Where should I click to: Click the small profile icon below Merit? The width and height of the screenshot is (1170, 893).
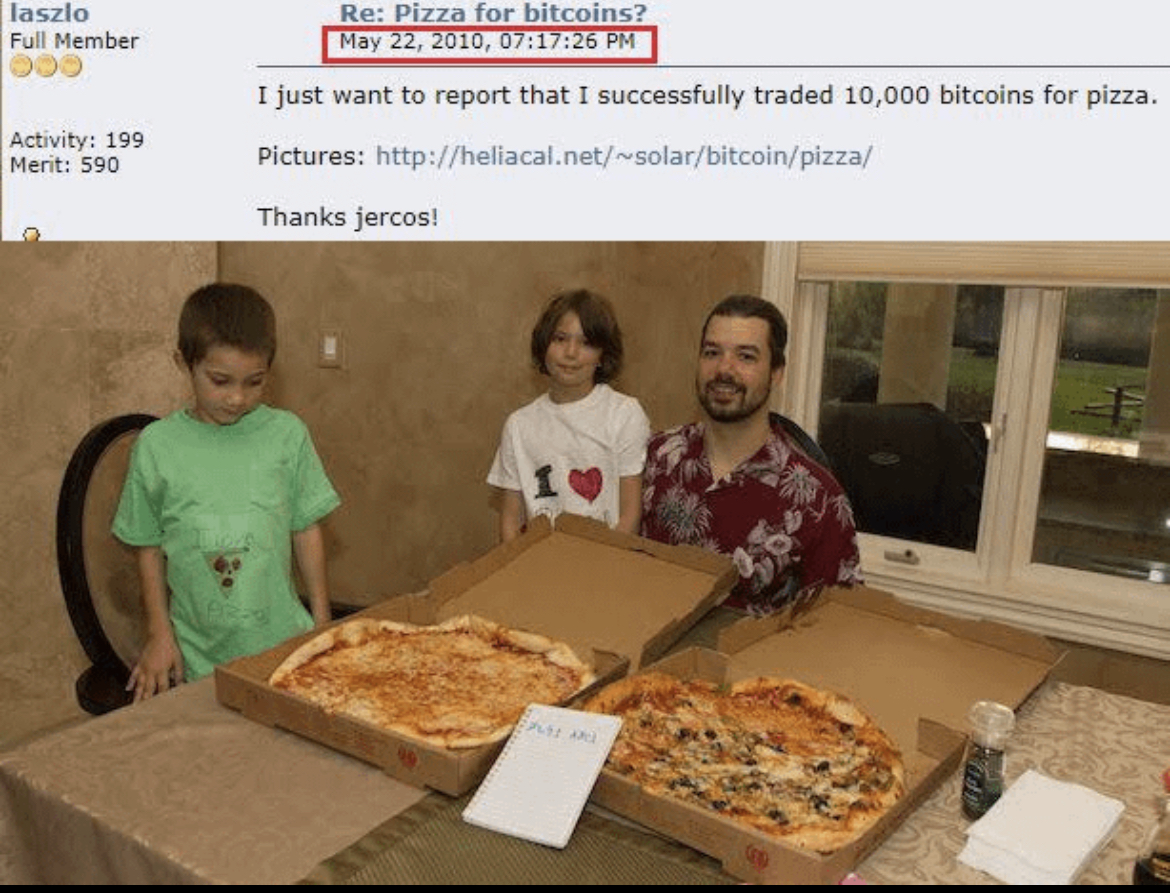click(31, 235)
